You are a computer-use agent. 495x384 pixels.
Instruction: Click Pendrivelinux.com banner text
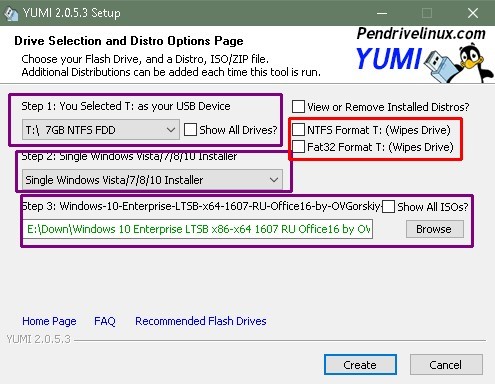[x=421, y=33]
